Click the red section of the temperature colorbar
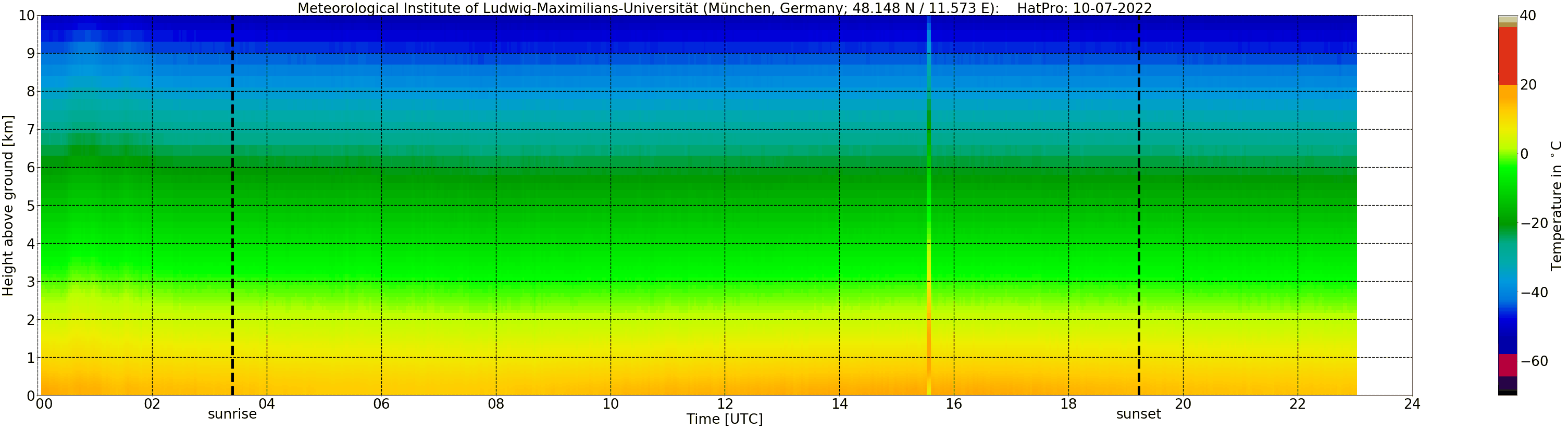Viewport: 1568px width, 429px height. 1507,56
